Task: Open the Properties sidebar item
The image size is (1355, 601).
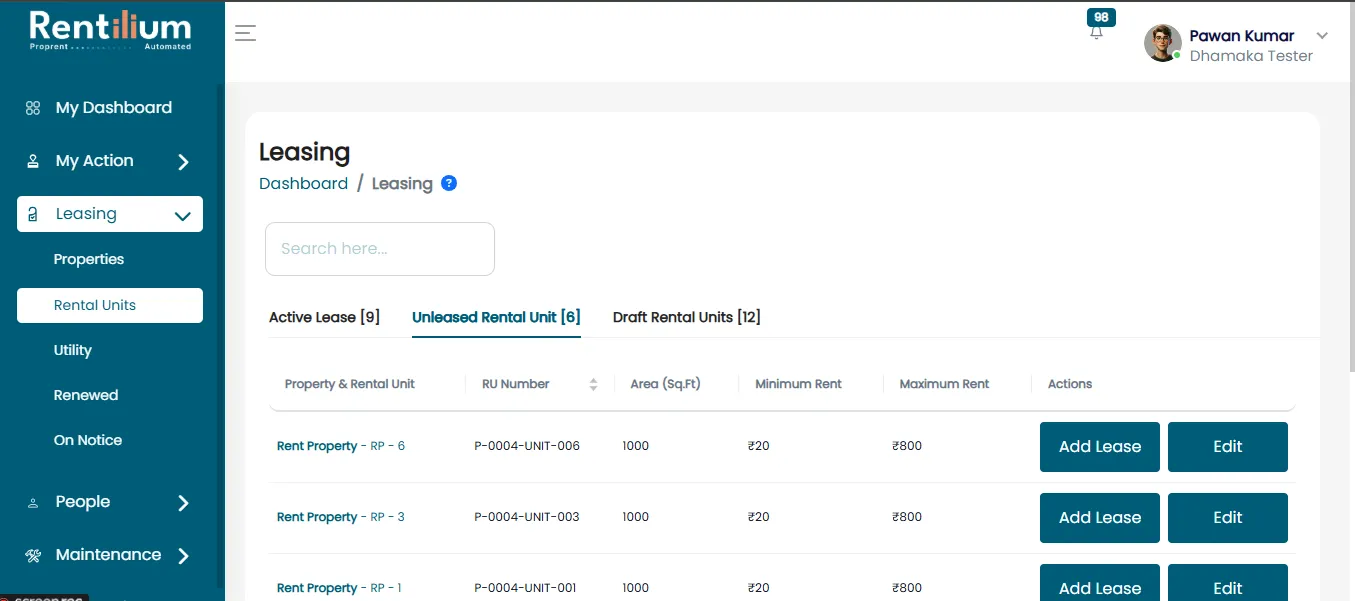Action: [x=89, y=259]
